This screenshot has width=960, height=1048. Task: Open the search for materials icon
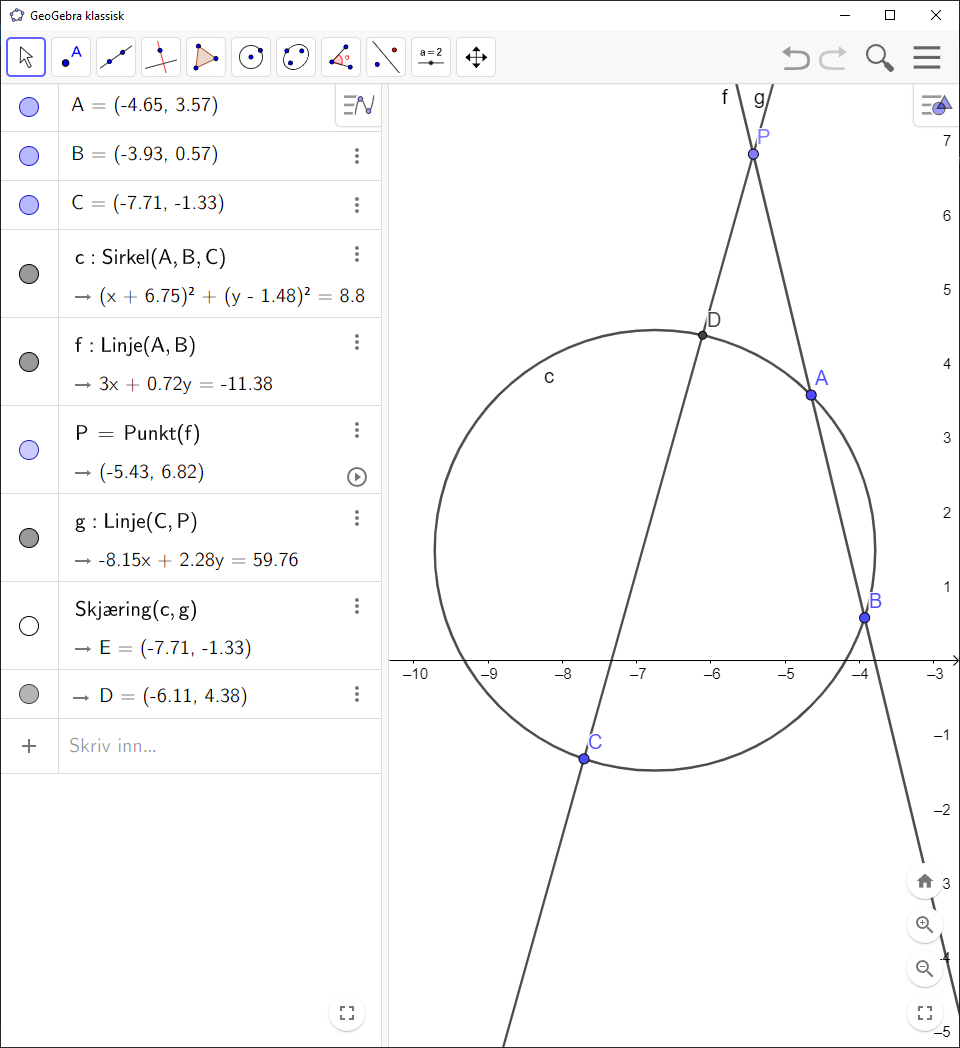(879, 58)
